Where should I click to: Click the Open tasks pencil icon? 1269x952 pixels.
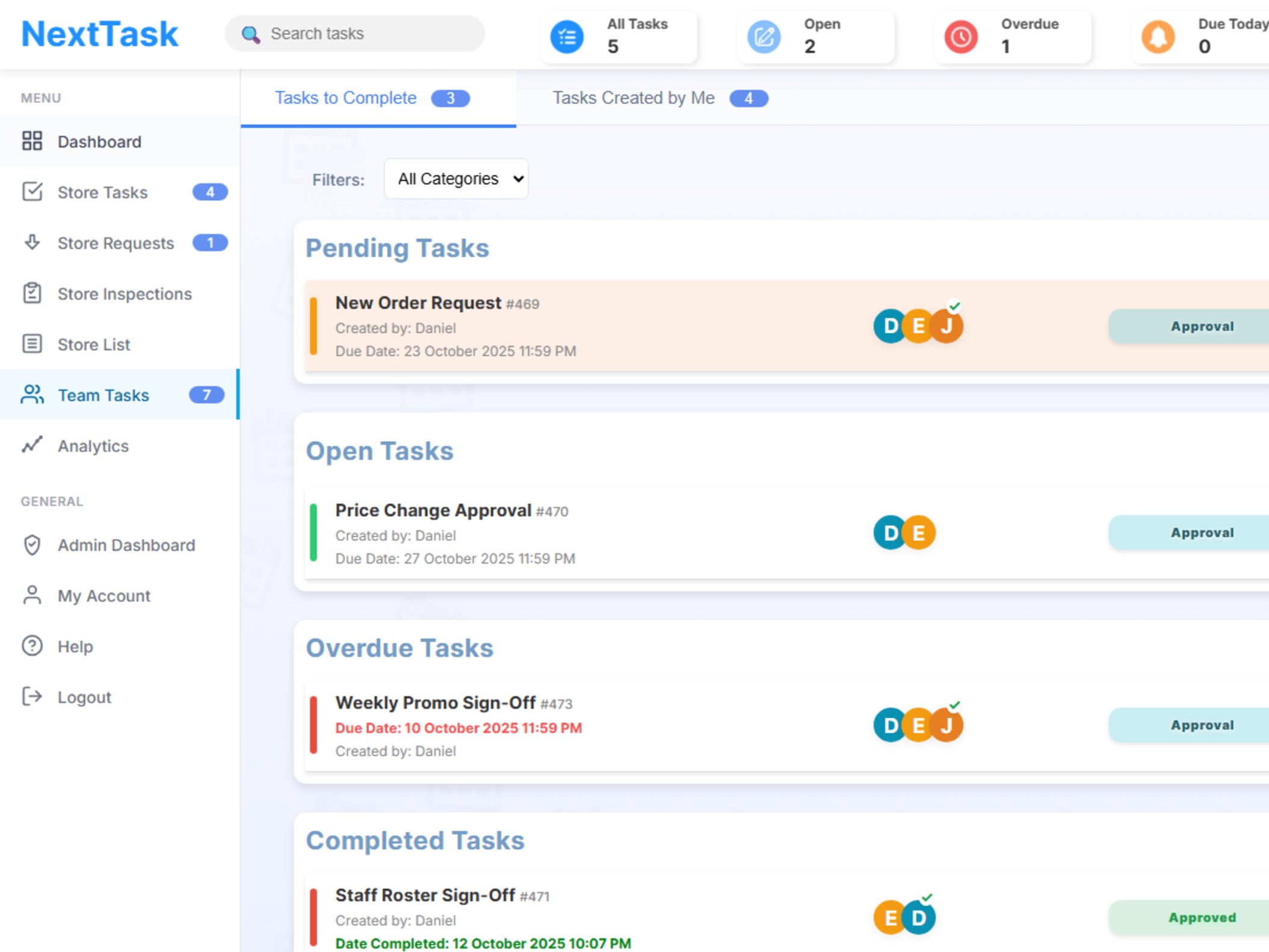764,37
